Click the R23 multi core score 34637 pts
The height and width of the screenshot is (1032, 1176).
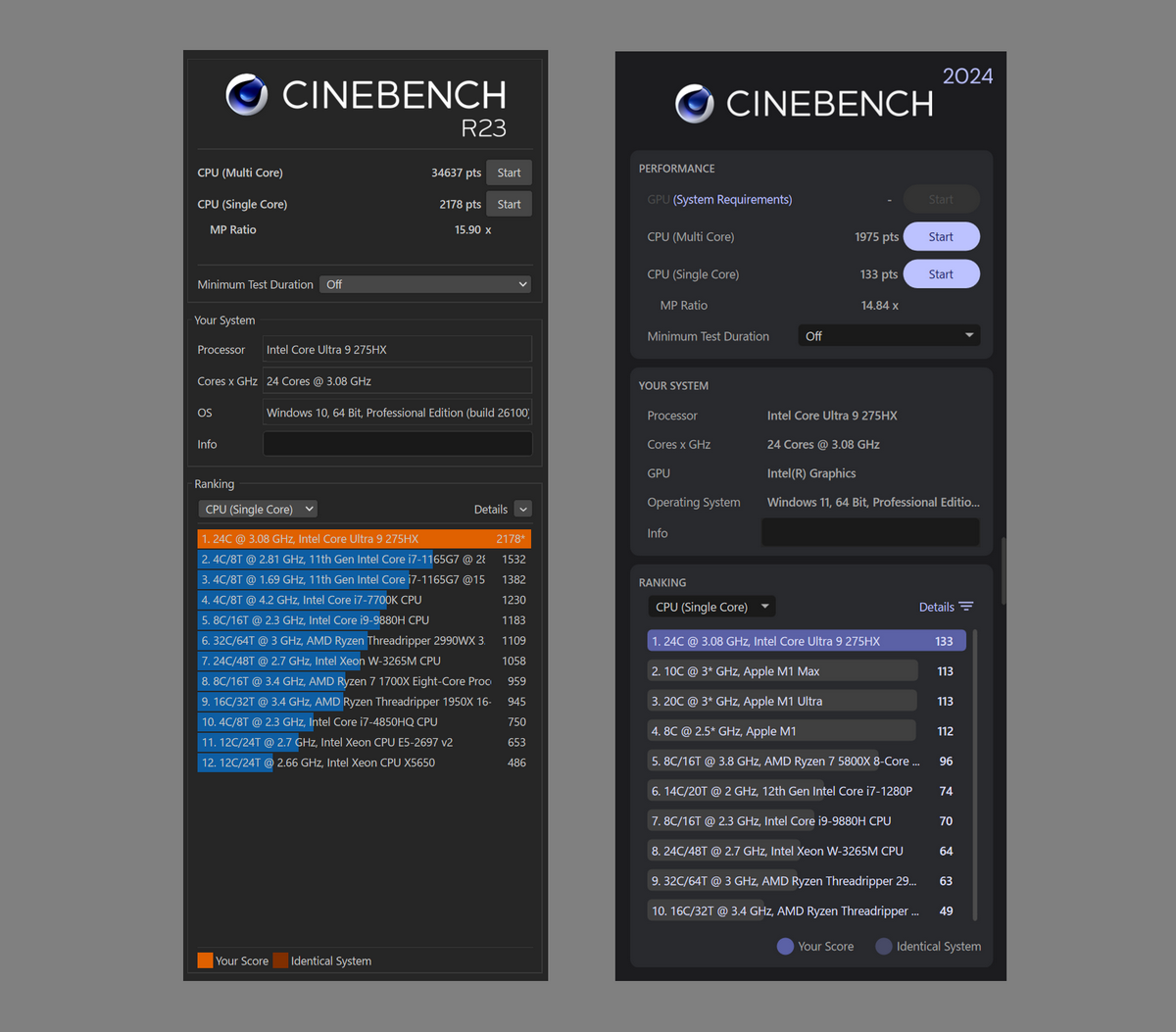(456, 172)
